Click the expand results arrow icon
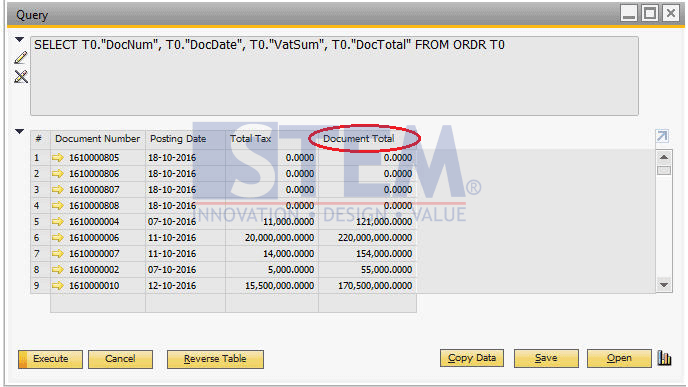Viewport: 688px width, 387px height. (x=663, y=136)
